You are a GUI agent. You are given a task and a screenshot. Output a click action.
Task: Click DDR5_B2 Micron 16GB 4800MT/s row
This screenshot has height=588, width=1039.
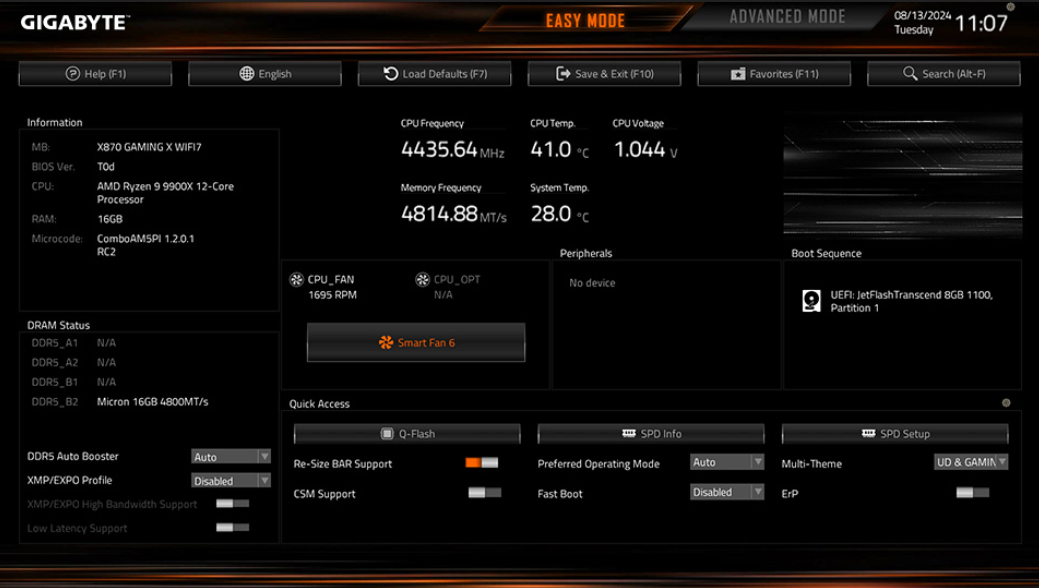pos(120,402)
